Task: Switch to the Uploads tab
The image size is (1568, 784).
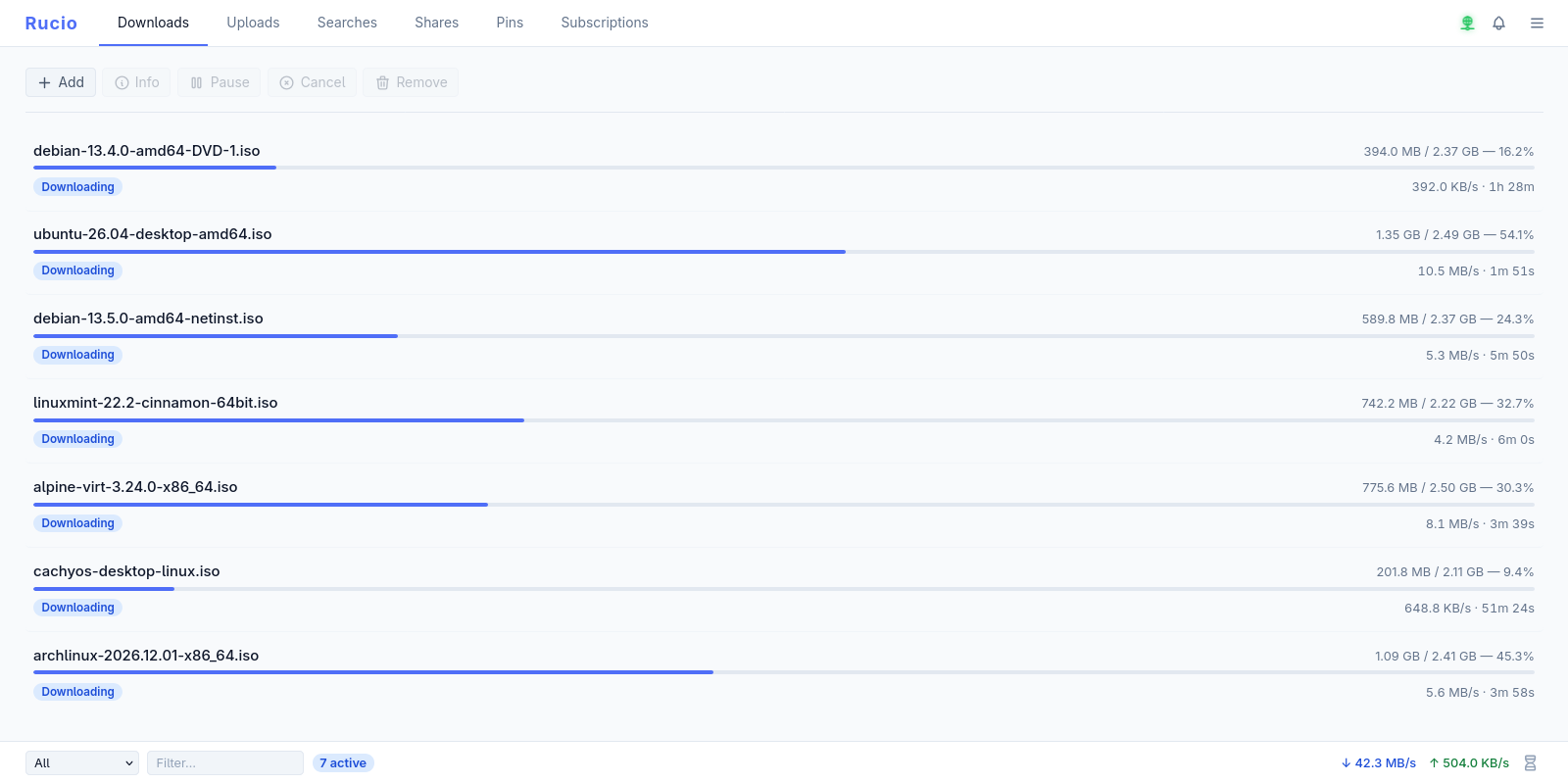Action: 253,23
